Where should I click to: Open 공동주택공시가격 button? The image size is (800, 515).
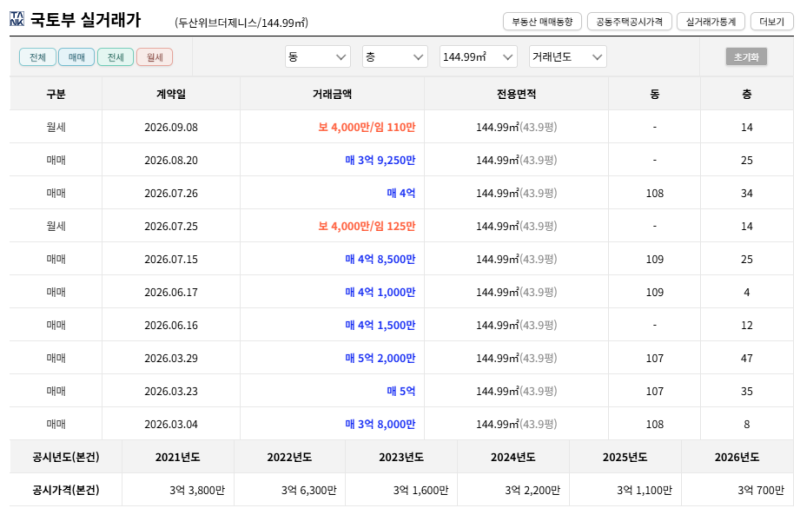pyautogui.click(x=629, y=21)
